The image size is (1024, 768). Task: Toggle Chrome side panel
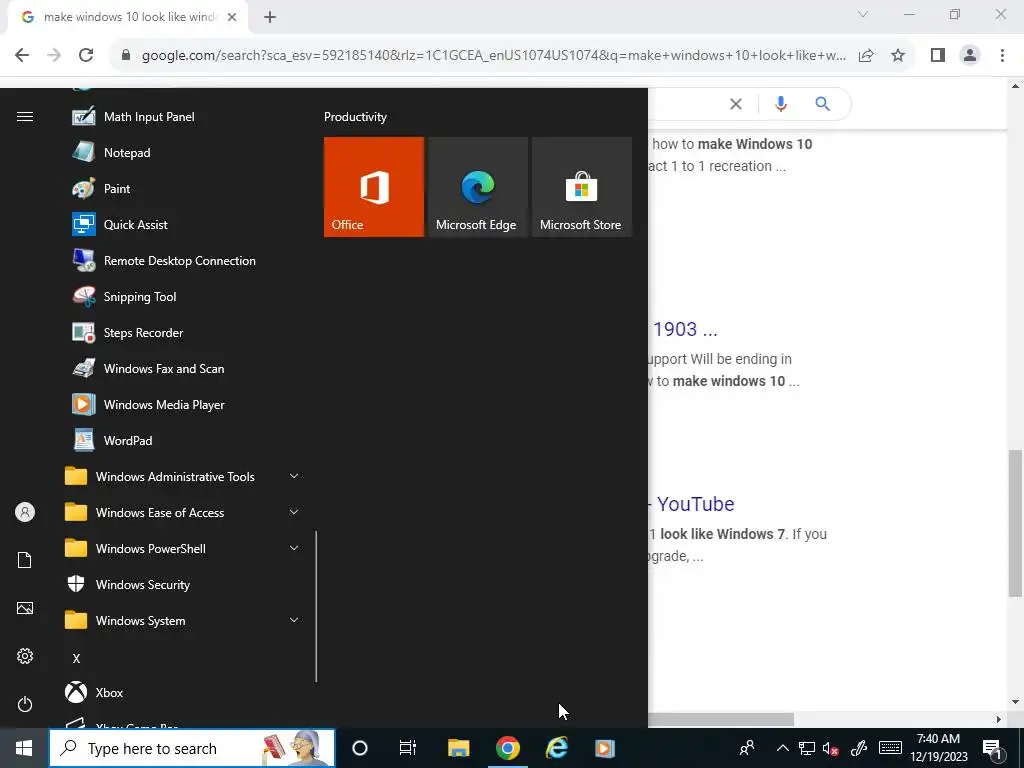[x=938, y=55]
